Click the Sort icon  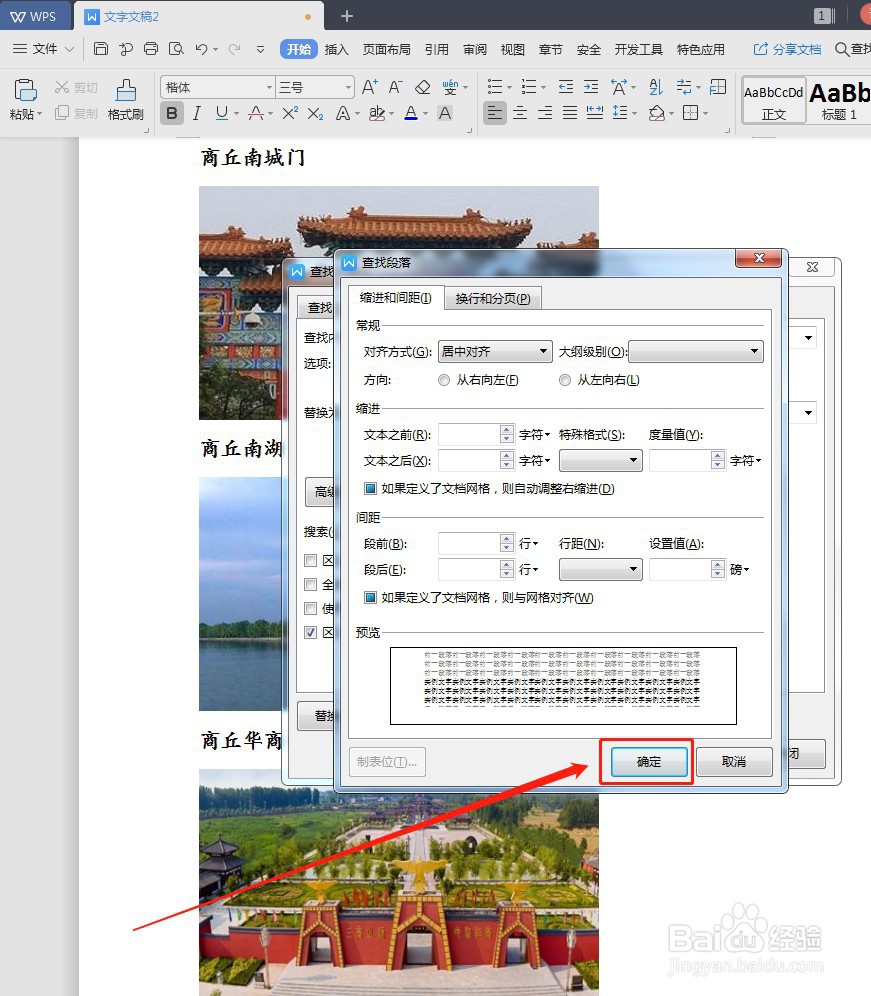(656, 87)
